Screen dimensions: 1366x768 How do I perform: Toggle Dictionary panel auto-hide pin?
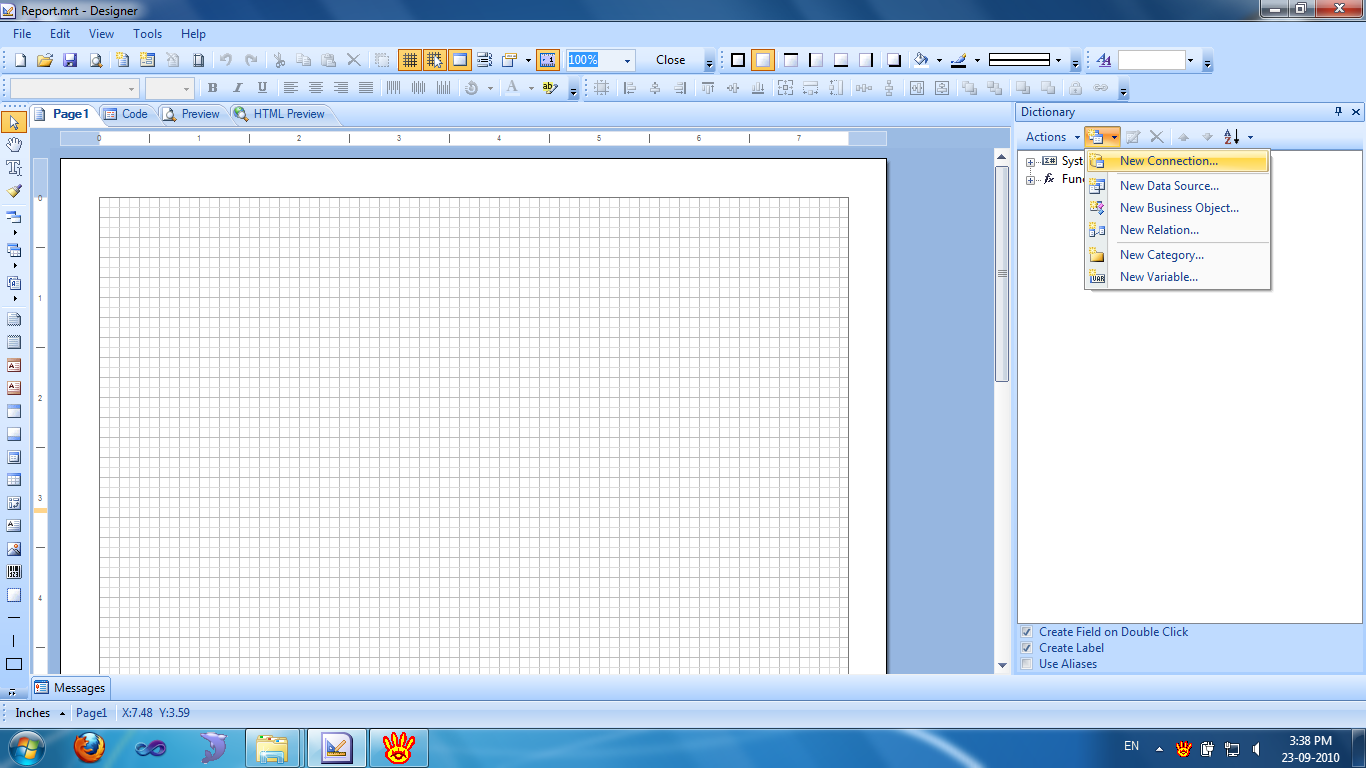pos(1339,112)
